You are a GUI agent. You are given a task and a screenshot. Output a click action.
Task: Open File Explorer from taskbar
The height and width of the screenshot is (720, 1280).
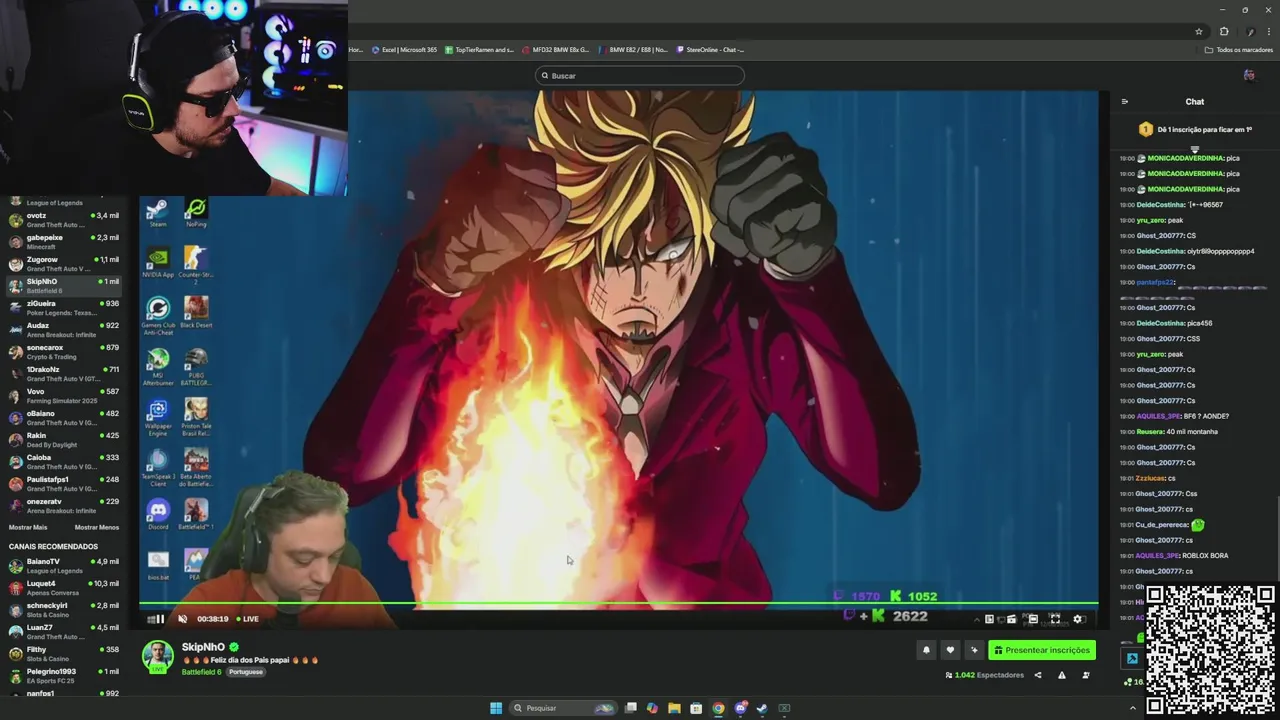click(x=674, y=708)
